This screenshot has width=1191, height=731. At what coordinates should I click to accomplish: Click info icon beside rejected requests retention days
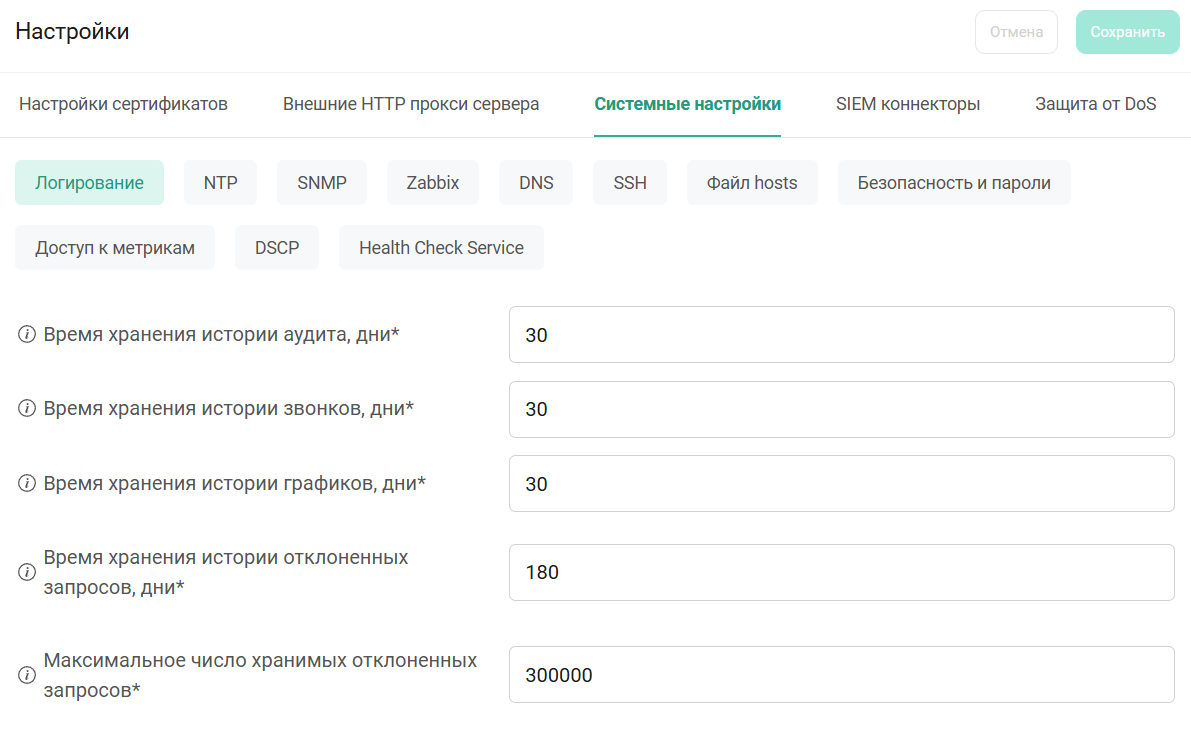coord(27,572)
